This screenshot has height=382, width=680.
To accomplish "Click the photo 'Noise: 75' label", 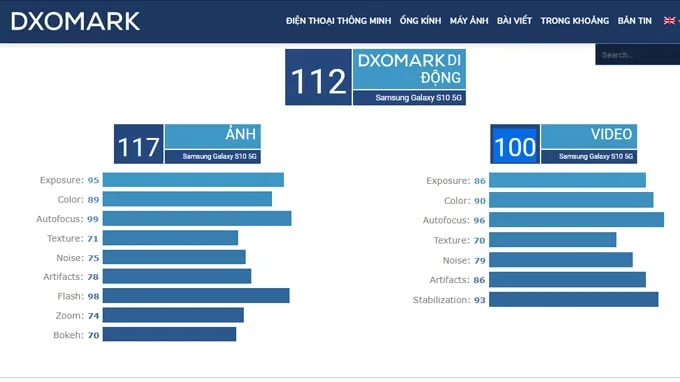I will (x=78, y=258).
